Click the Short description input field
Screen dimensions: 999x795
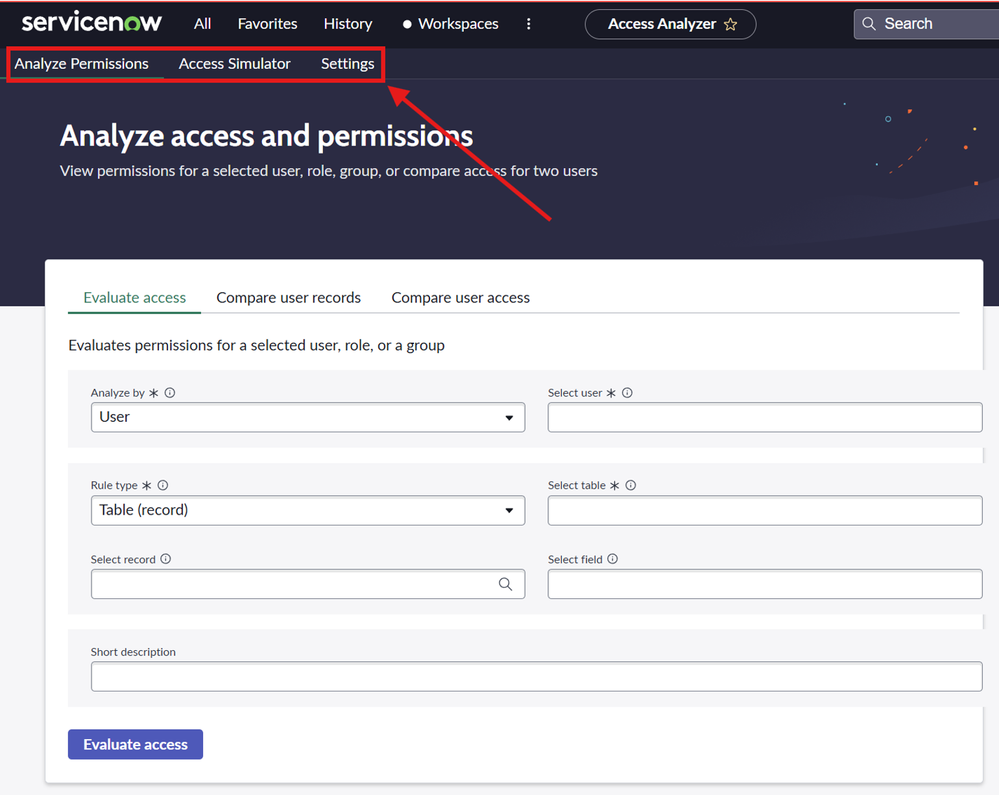point(536,677)
